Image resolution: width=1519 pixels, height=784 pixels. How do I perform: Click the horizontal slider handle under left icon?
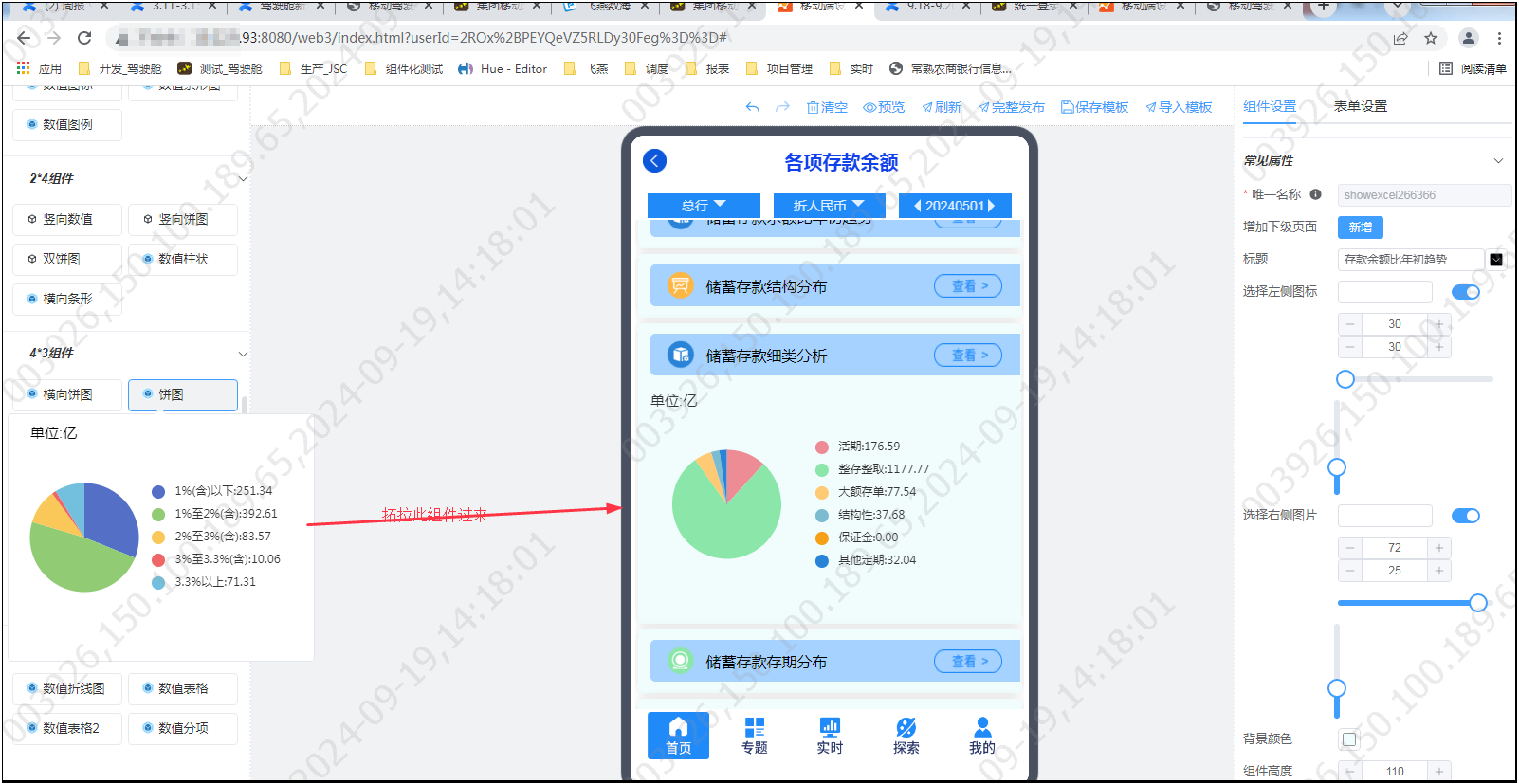[x=1345, y=379]
